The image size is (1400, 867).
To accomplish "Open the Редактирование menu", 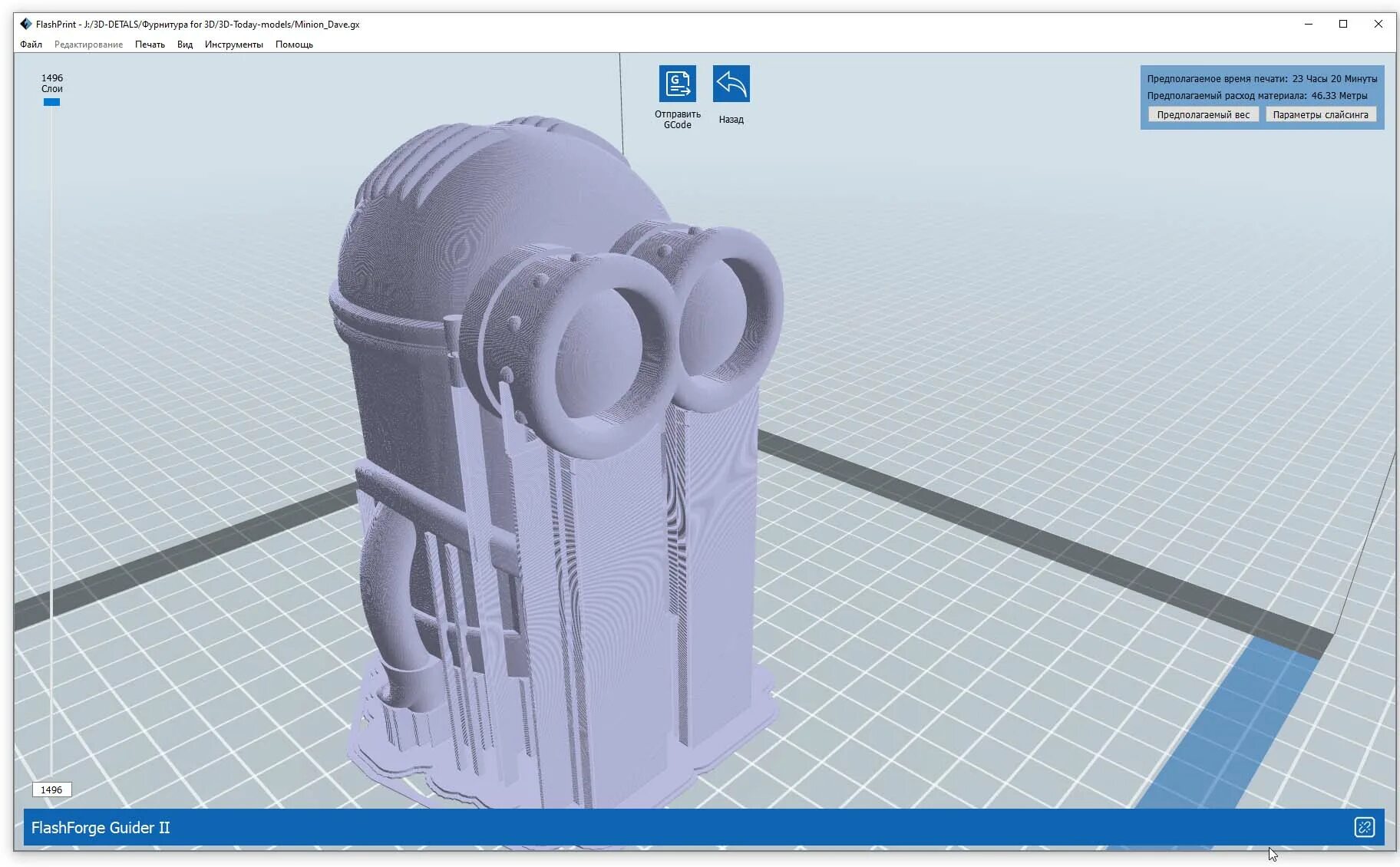I will (x=88, y=45).
